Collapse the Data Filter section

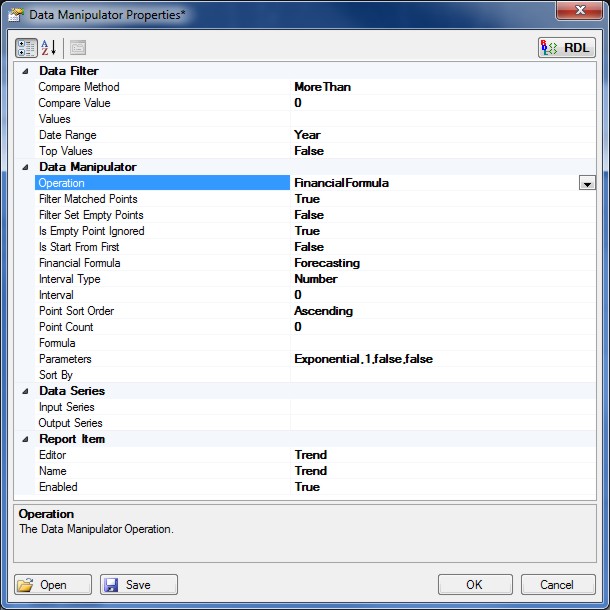[x=25, y=71]
